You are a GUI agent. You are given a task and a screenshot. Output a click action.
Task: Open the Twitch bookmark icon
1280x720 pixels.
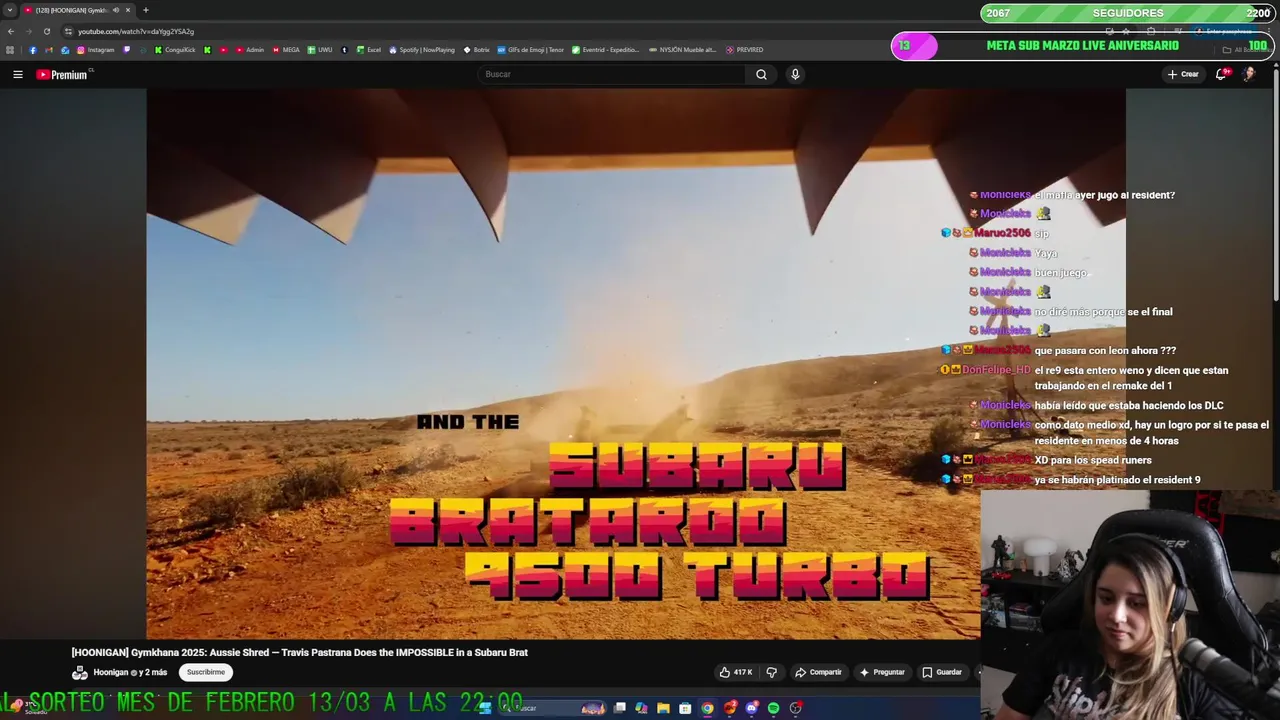127,50
